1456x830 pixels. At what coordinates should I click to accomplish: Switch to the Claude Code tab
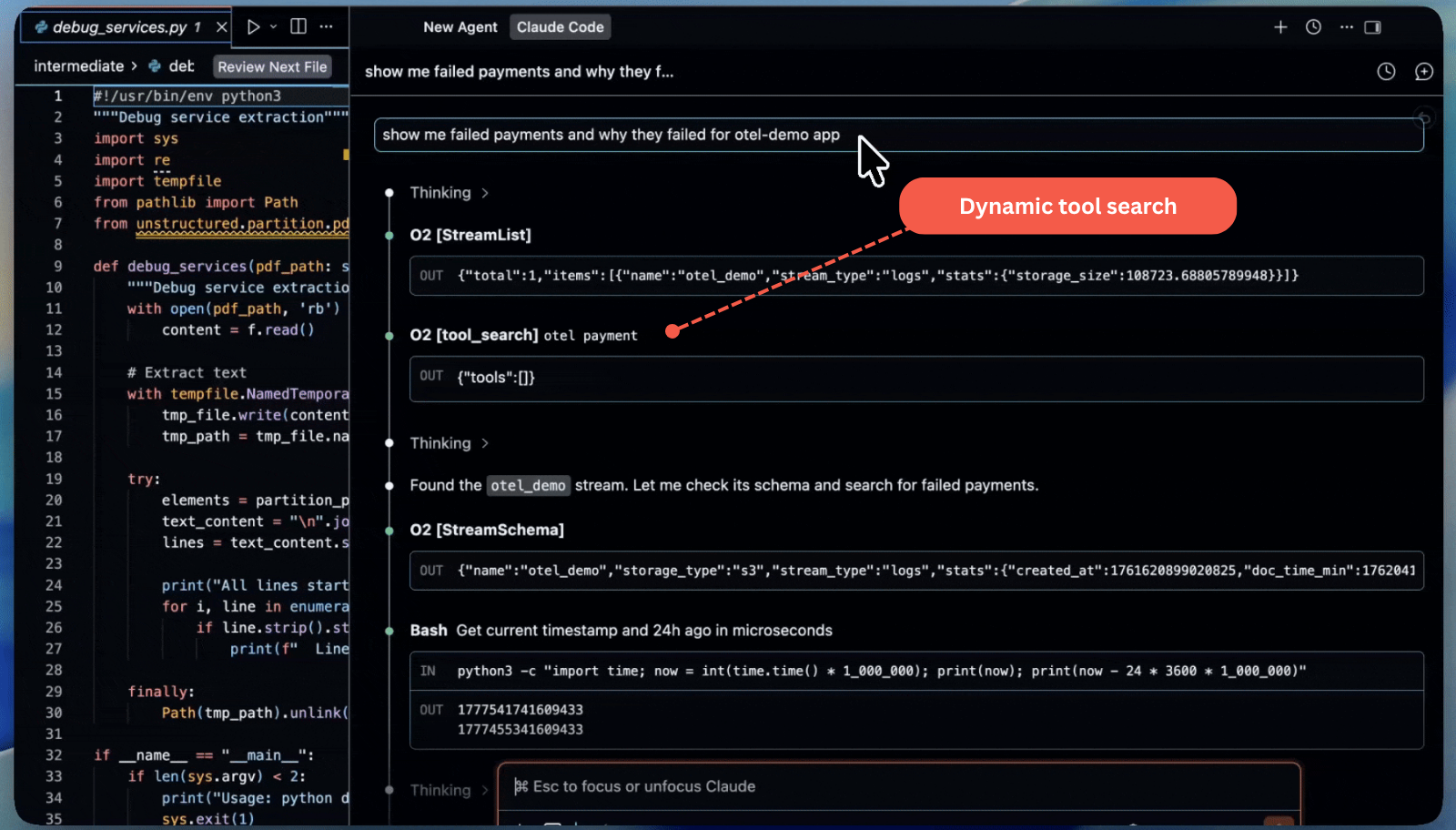561,27
